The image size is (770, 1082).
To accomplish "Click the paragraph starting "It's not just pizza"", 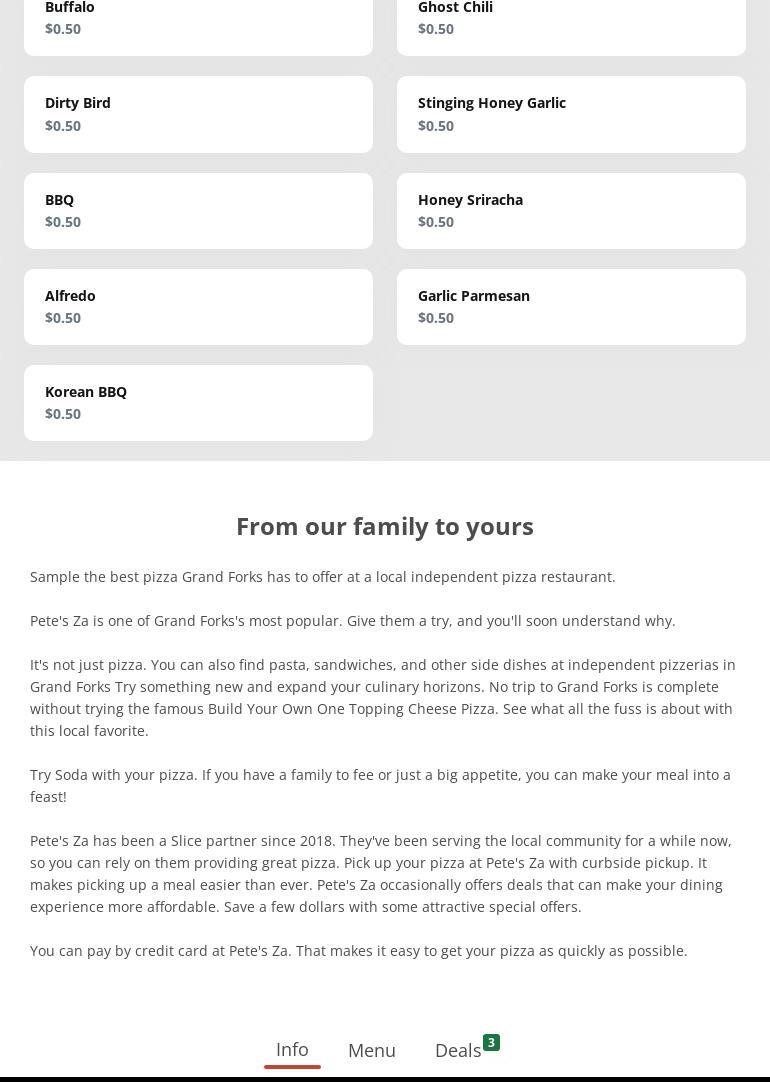I will coord(383,697).
